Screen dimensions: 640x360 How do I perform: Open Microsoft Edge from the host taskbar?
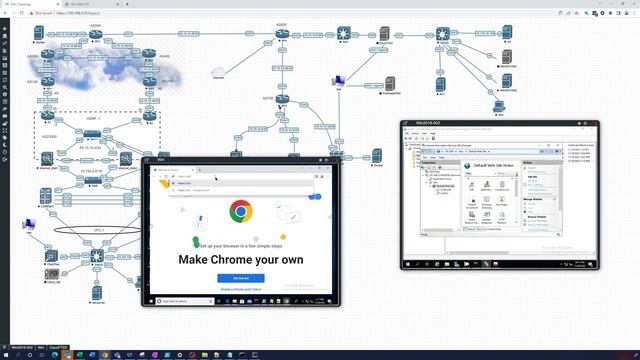pos(55,355)
